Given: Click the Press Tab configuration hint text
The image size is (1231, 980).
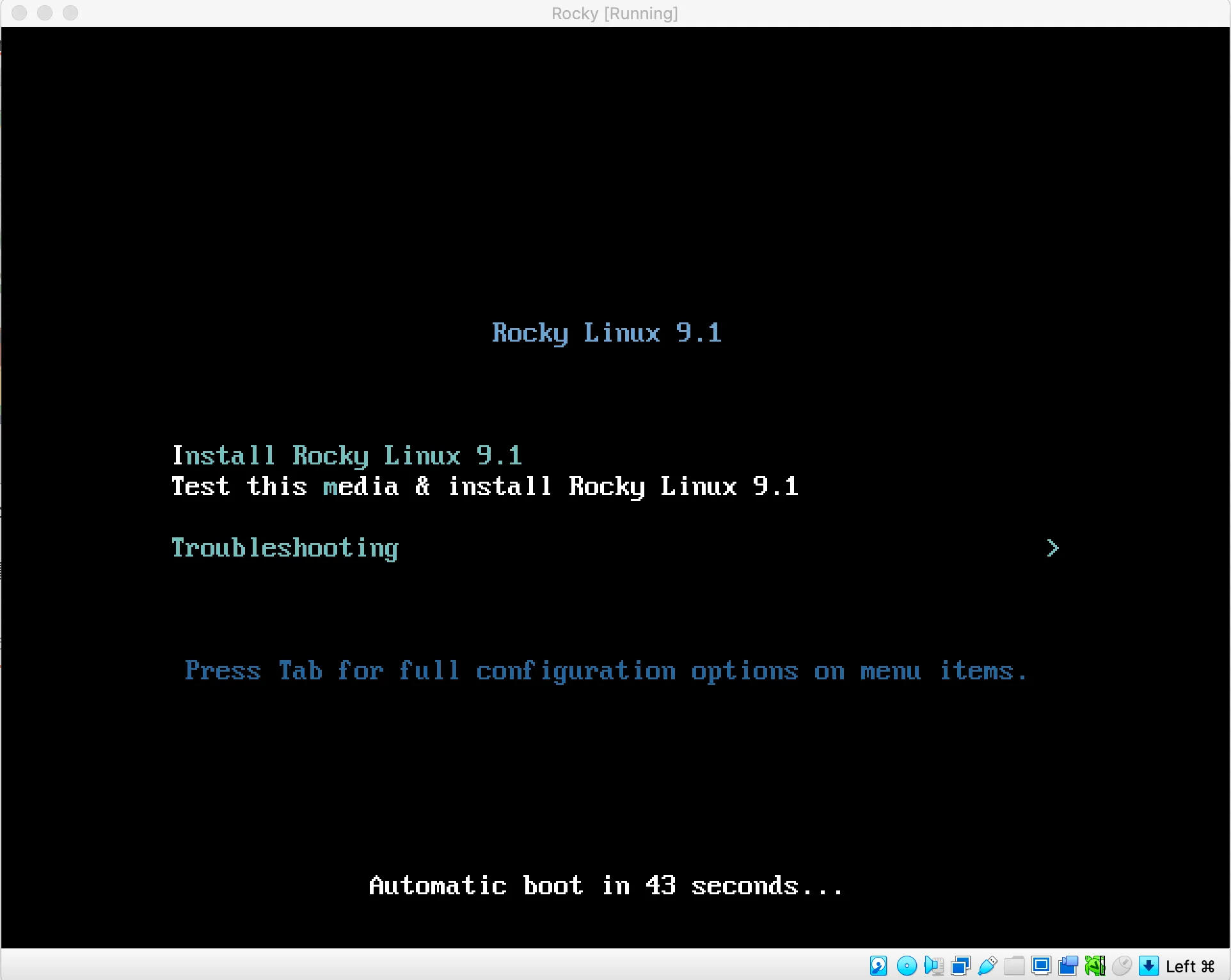Looking at the screenshot, I should tap(605, 670).
